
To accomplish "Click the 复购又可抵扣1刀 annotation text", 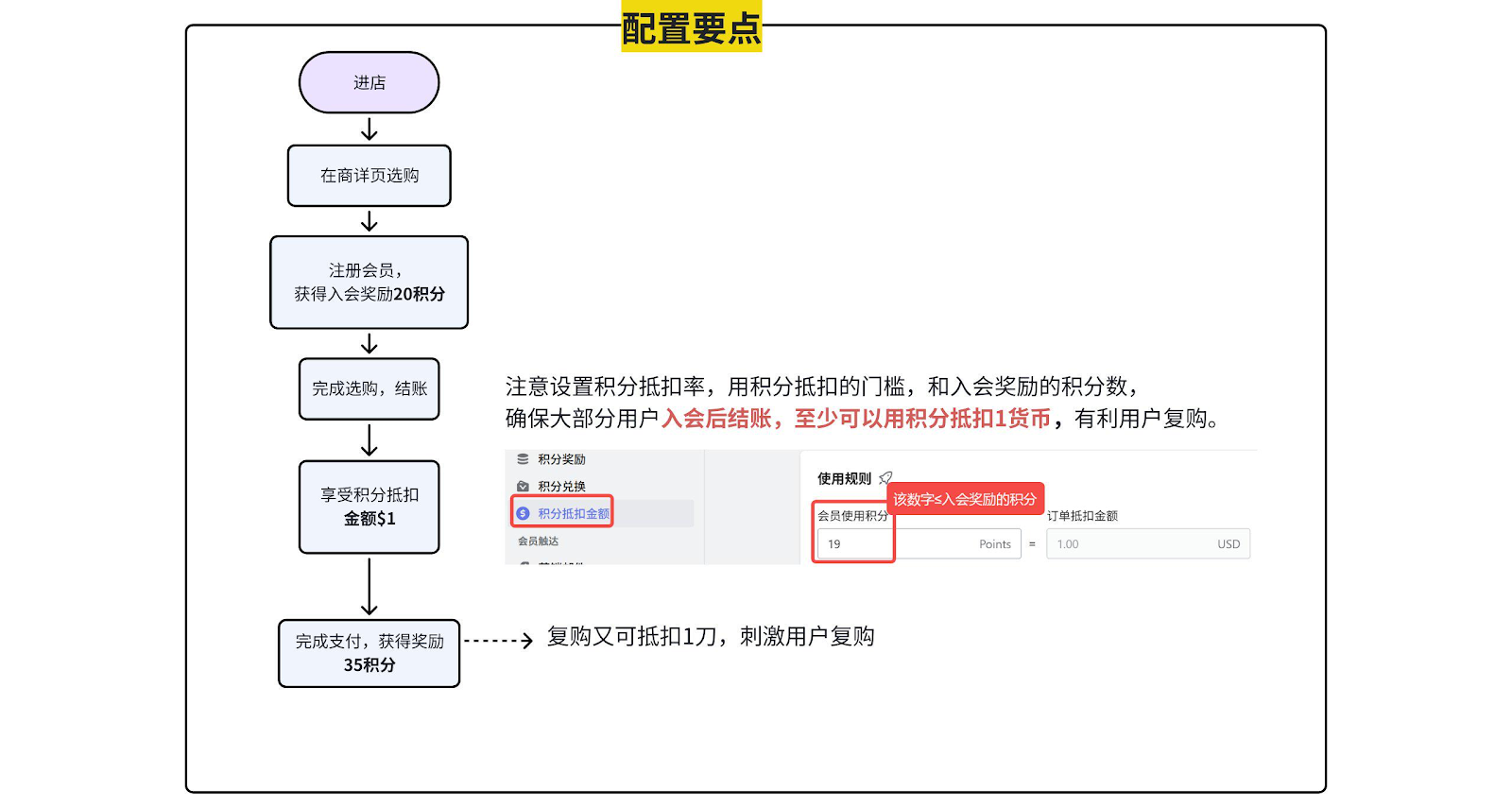I will coord(711,637).
